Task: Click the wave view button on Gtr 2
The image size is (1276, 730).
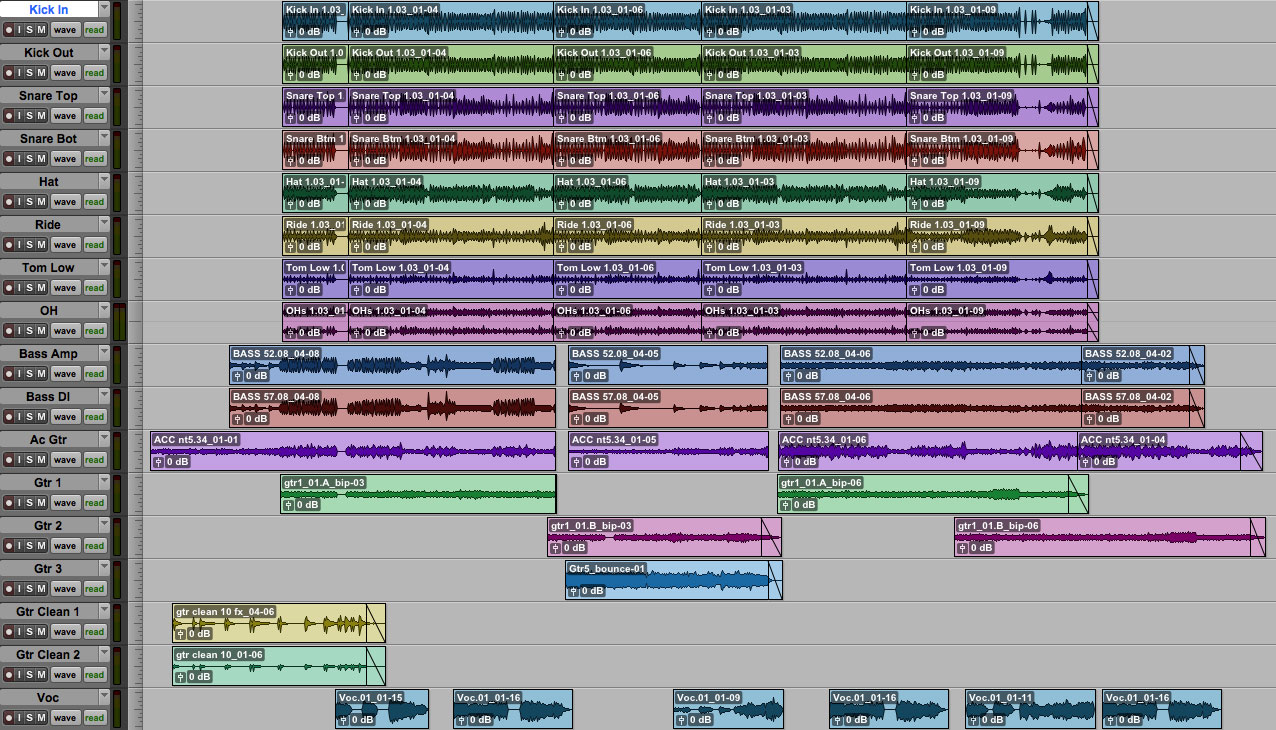Action: tap(65, 545)
